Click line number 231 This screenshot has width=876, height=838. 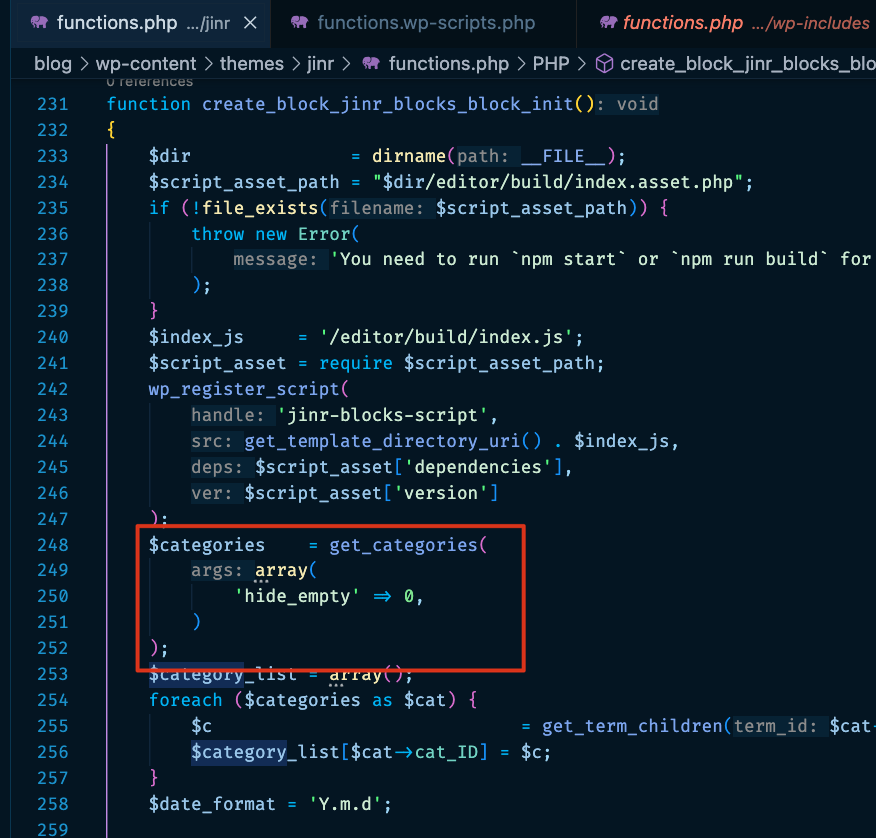pyautogui.click(x=53, y=104)
